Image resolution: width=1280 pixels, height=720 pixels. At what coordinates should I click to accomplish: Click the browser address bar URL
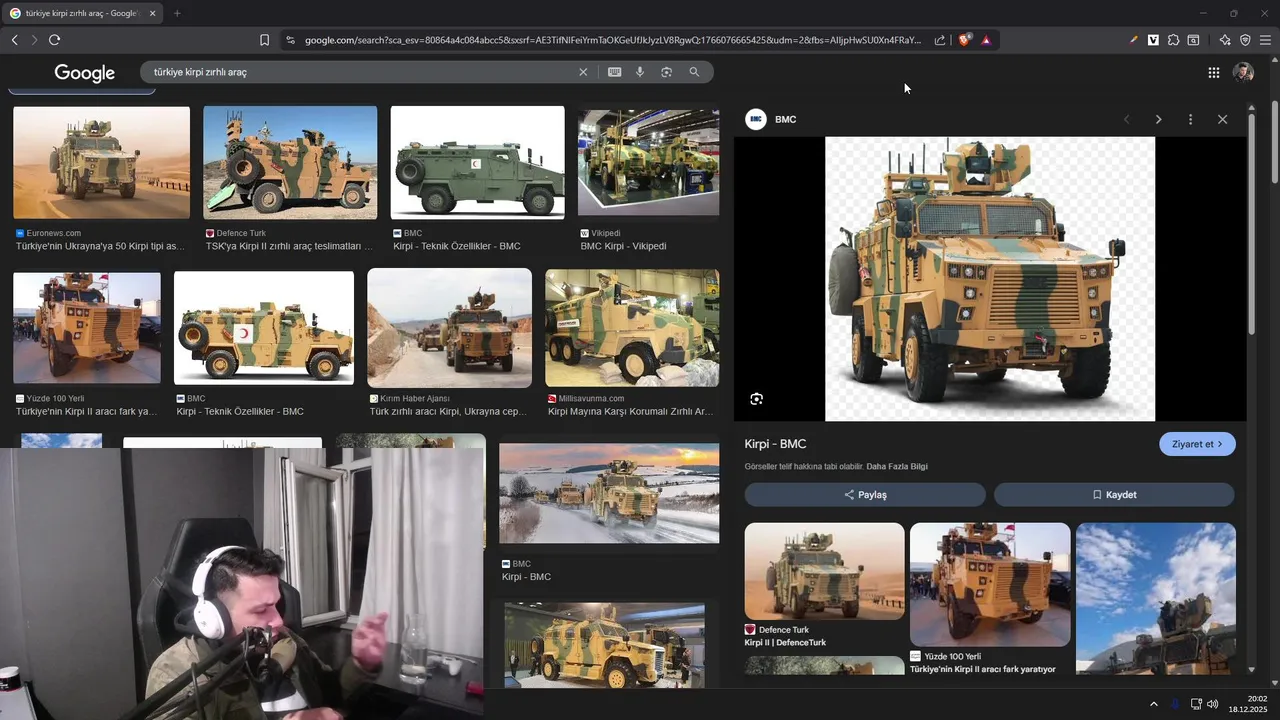click(x=612, y=40)
